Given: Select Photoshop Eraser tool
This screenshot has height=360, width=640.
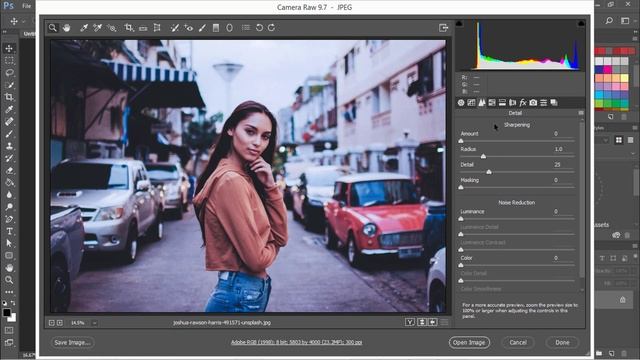Looking at the screenshot, I should point(9,170).
